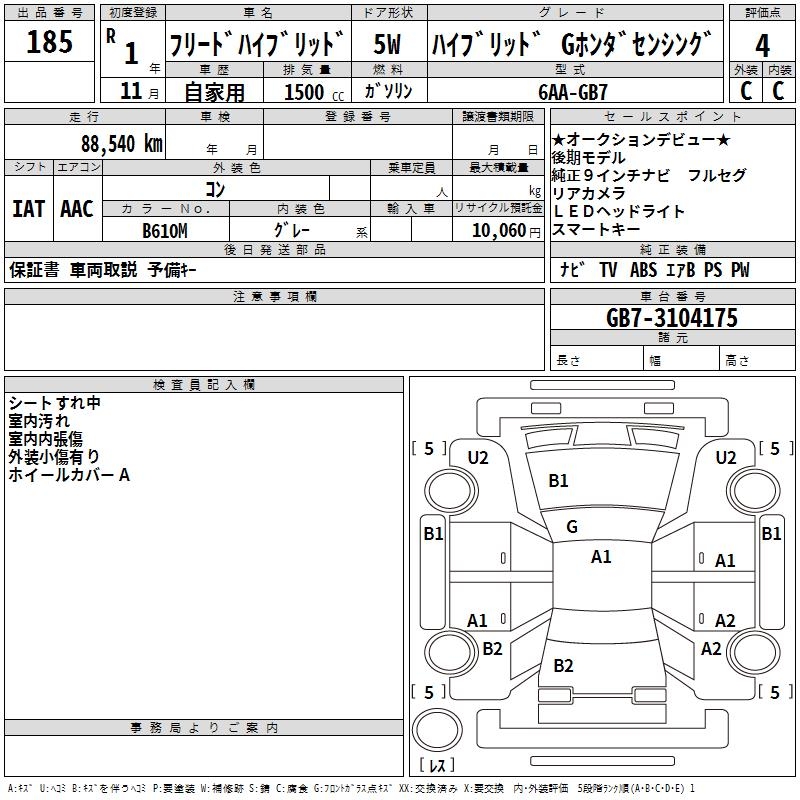
Task: Click the スマートキー sales point
Action: (596, 229)
